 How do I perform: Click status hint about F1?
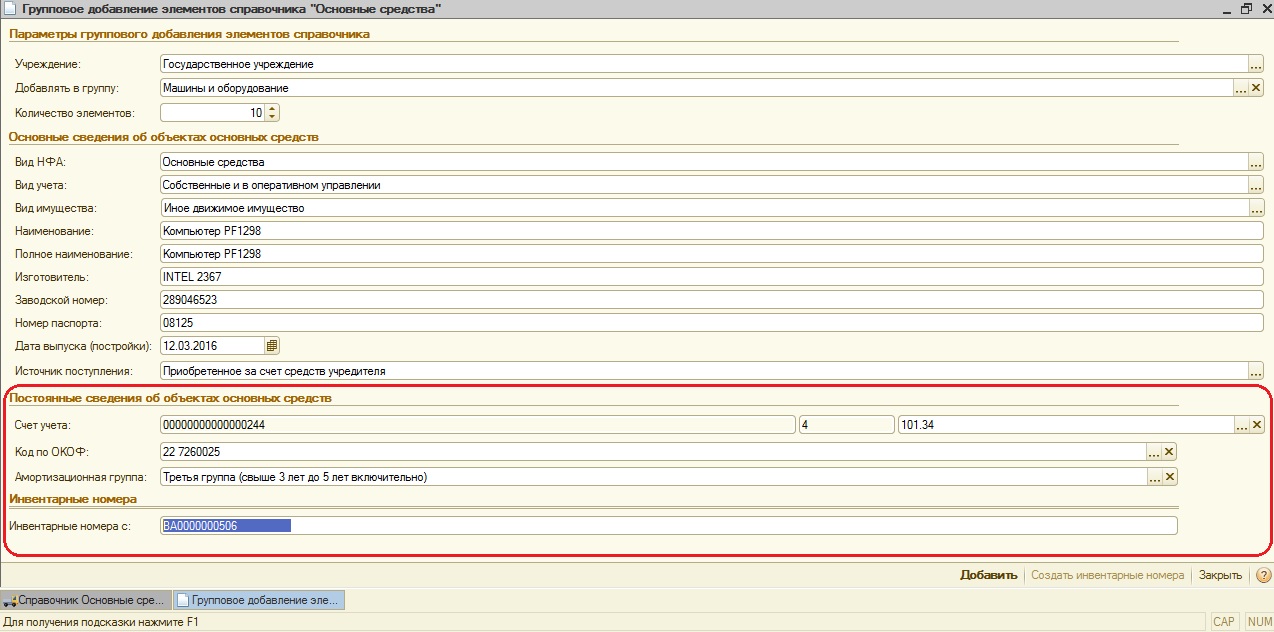point(101,622)
